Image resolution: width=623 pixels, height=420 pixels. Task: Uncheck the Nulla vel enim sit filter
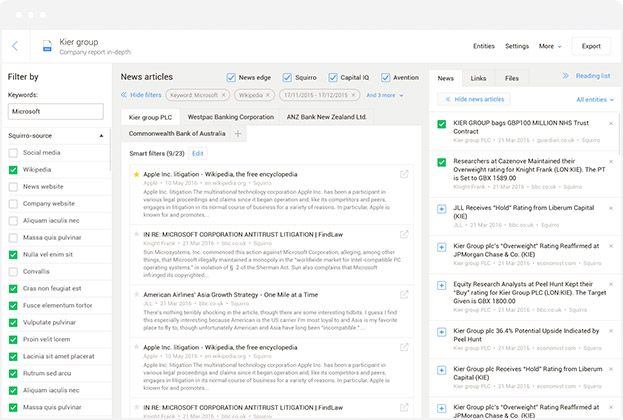point(13,255)
